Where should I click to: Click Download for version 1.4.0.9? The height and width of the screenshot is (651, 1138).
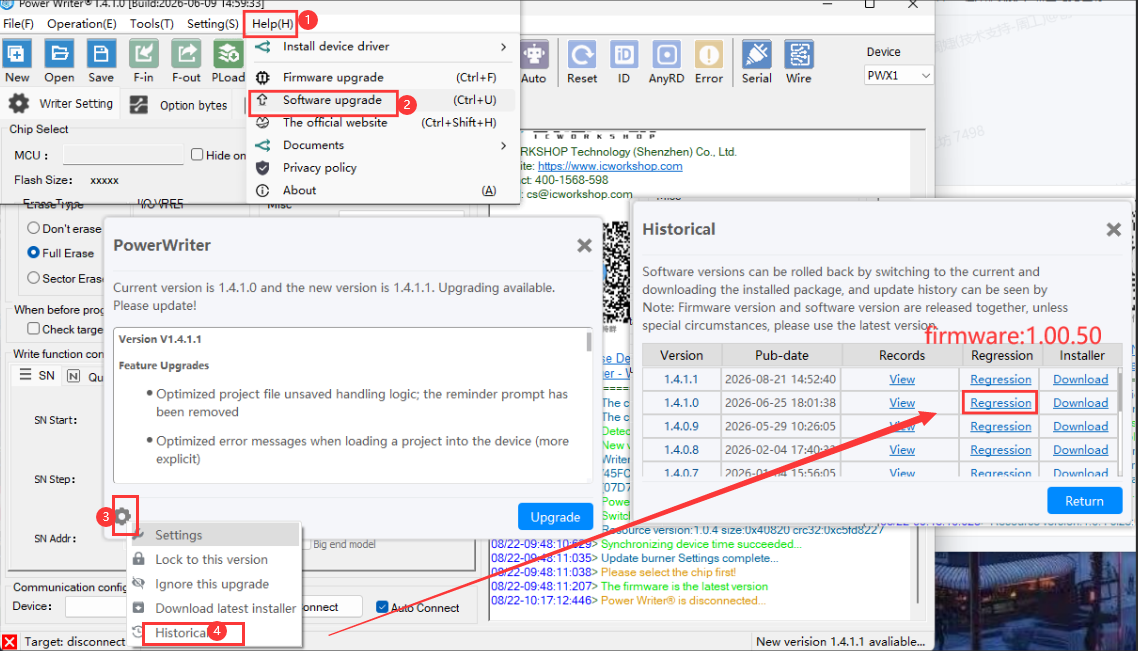[1081, 427]
